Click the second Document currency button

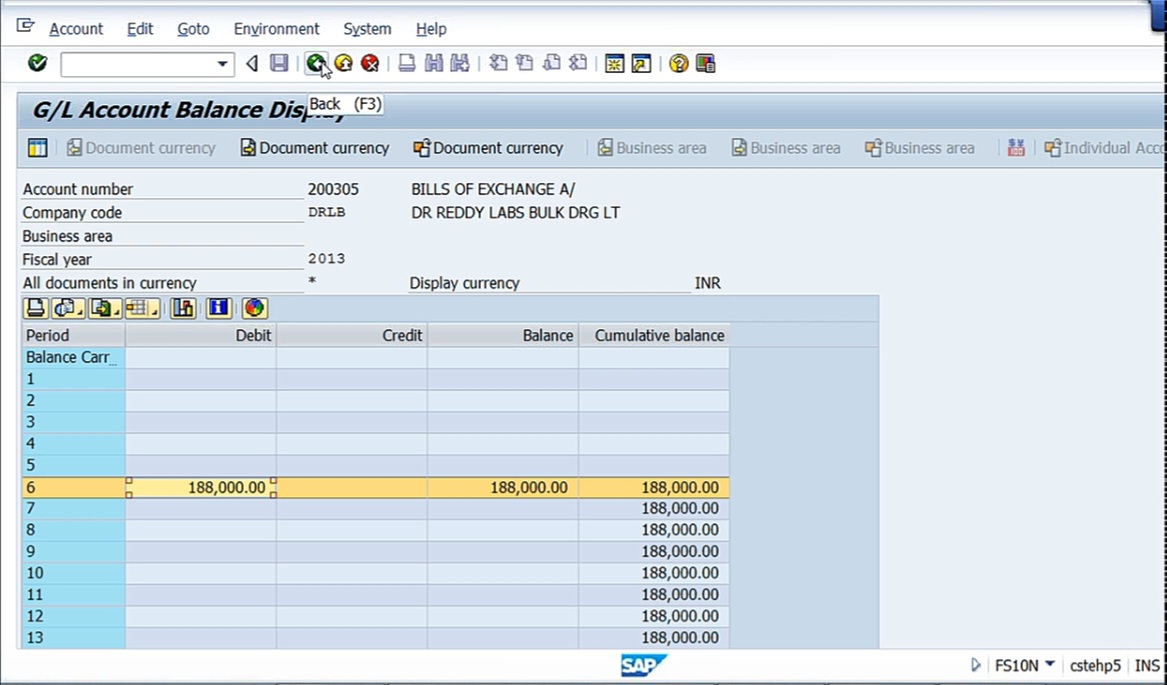click(x=314, y=148)
